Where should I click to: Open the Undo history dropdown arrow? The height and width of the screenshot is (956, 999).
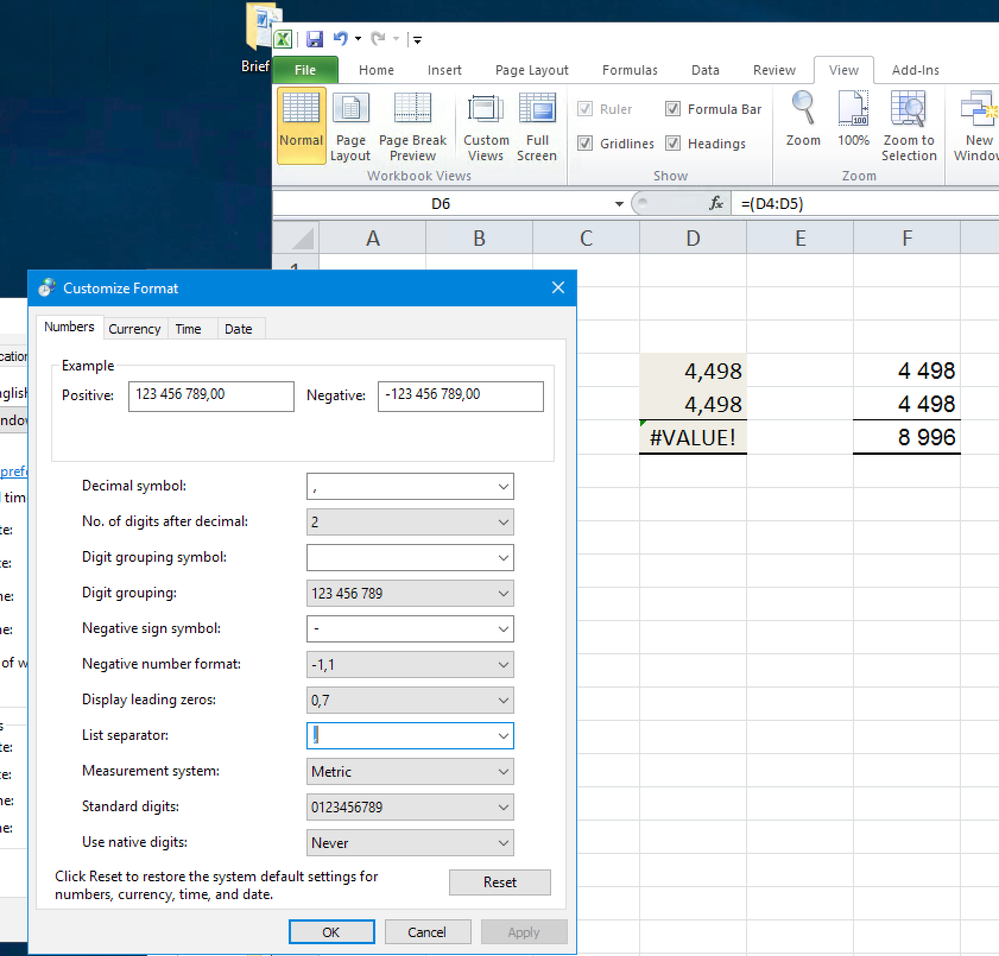click(x=358, y=39)
